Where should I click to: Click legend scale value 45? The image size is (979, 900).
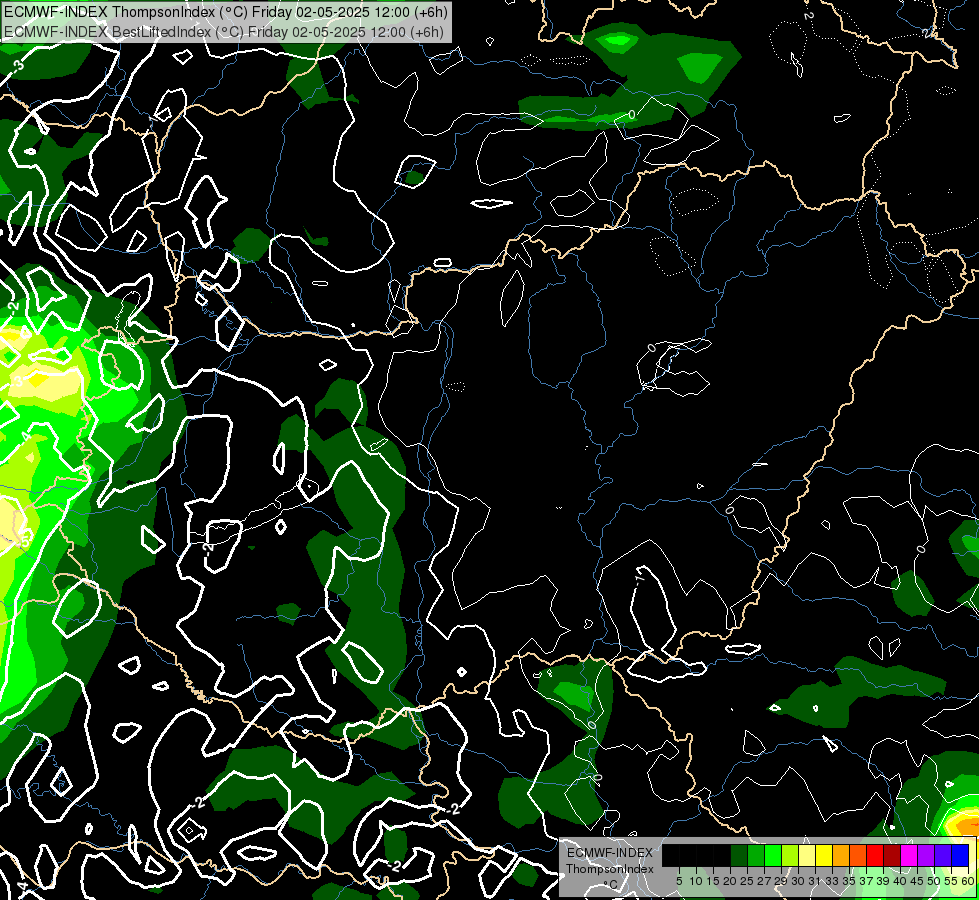tap(917, 881)
